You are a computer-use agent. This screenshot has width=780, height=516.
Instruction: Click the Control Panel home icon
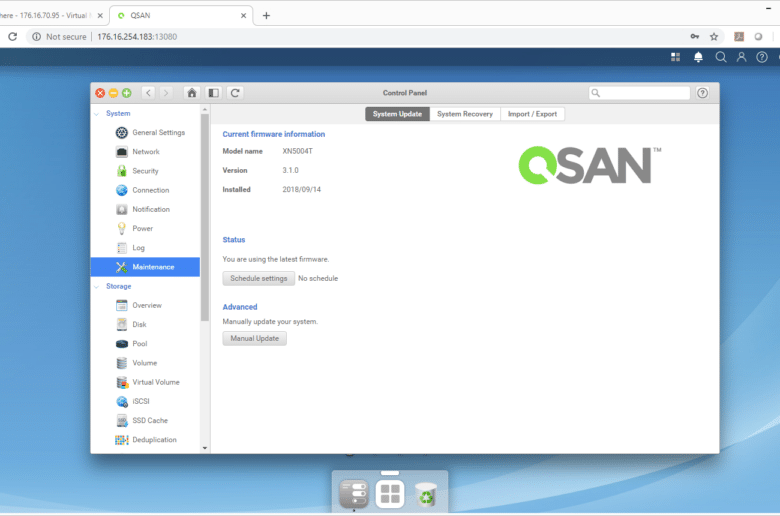point(192,93)
